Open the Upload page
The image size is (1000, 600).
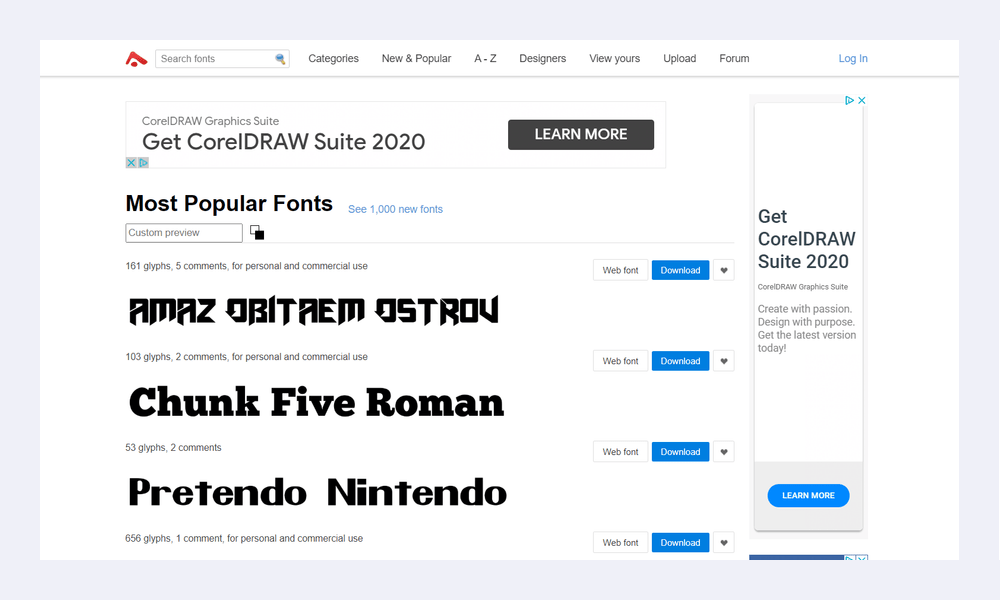(680, 59)
